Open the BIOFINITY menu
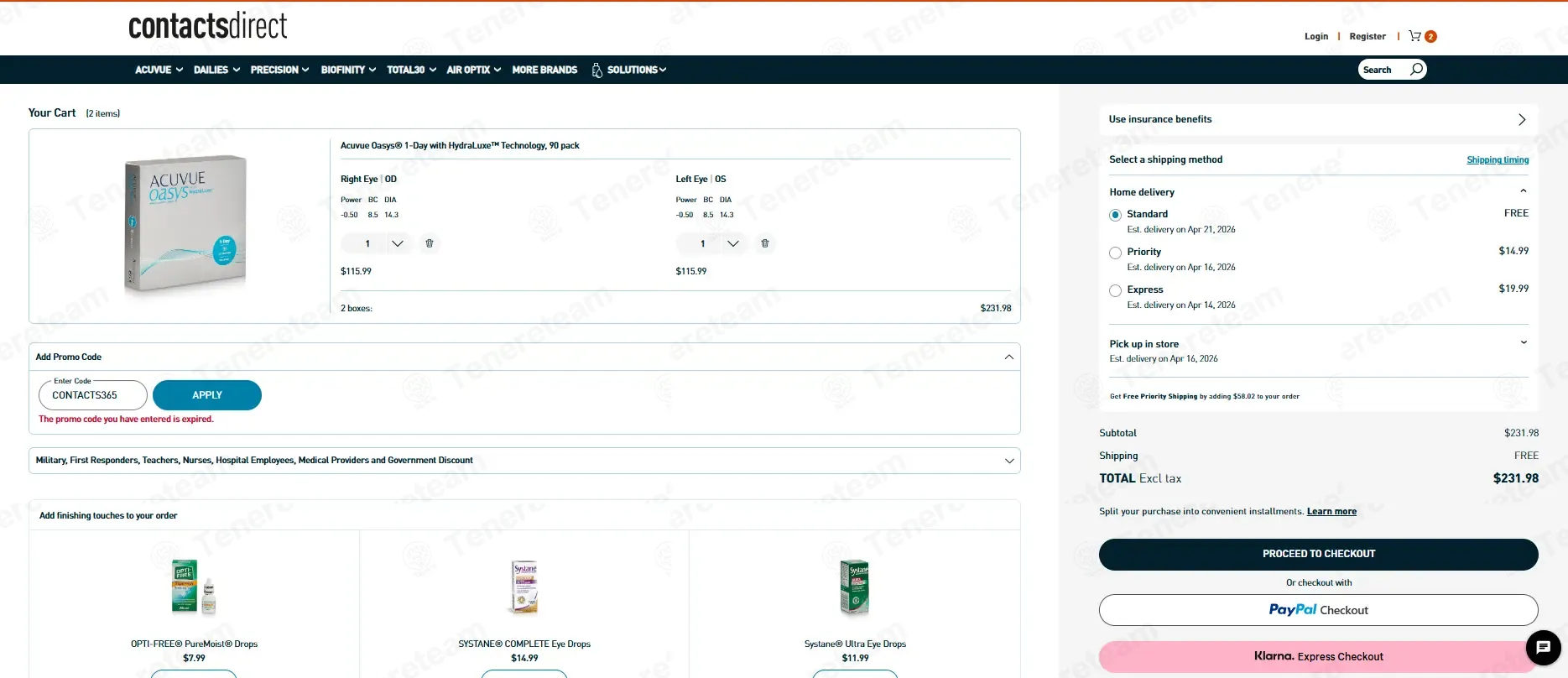 [349, 70]
